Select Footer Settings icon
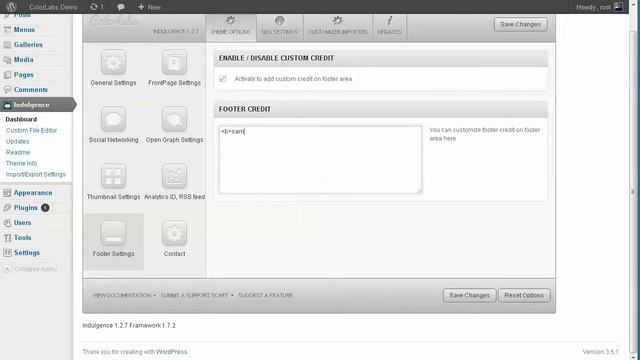 tap(113, 233)
